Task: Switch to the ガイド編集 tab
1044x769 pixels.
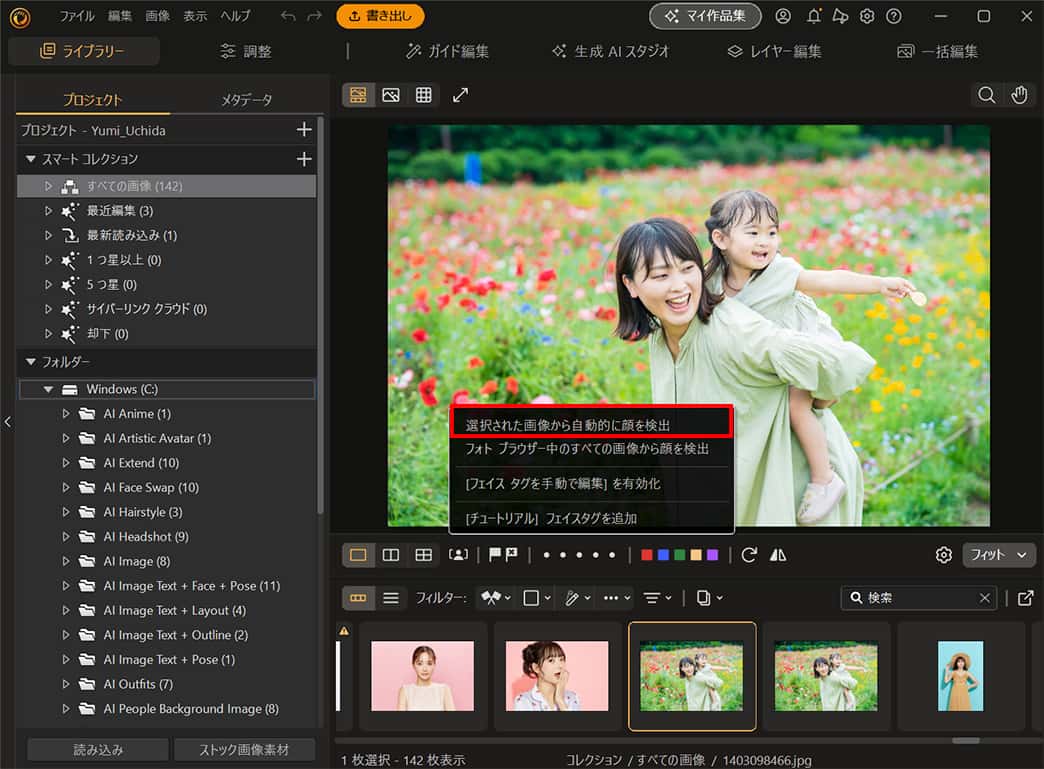Action: pos(447,51)
